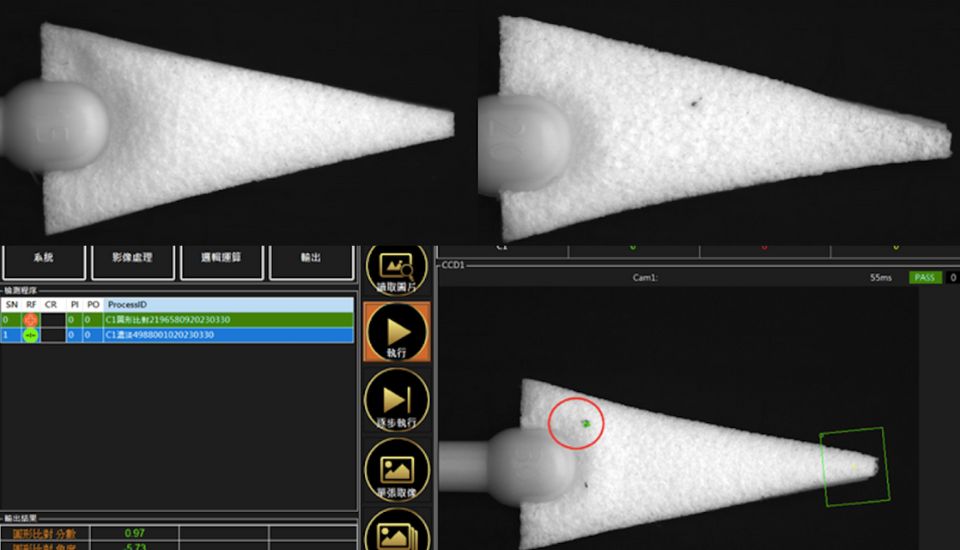Click the green PASS status indicator

(924, 277)
